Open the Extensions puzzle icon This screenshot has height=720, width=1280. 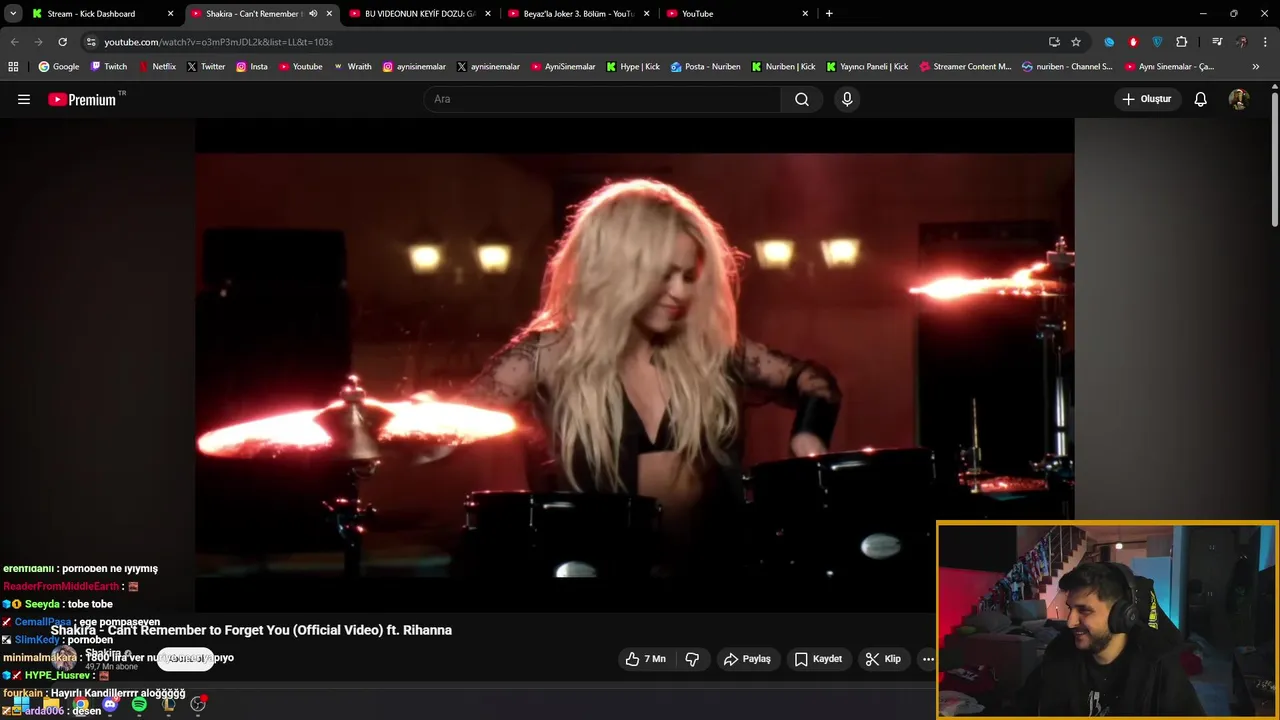(1182, 42)
